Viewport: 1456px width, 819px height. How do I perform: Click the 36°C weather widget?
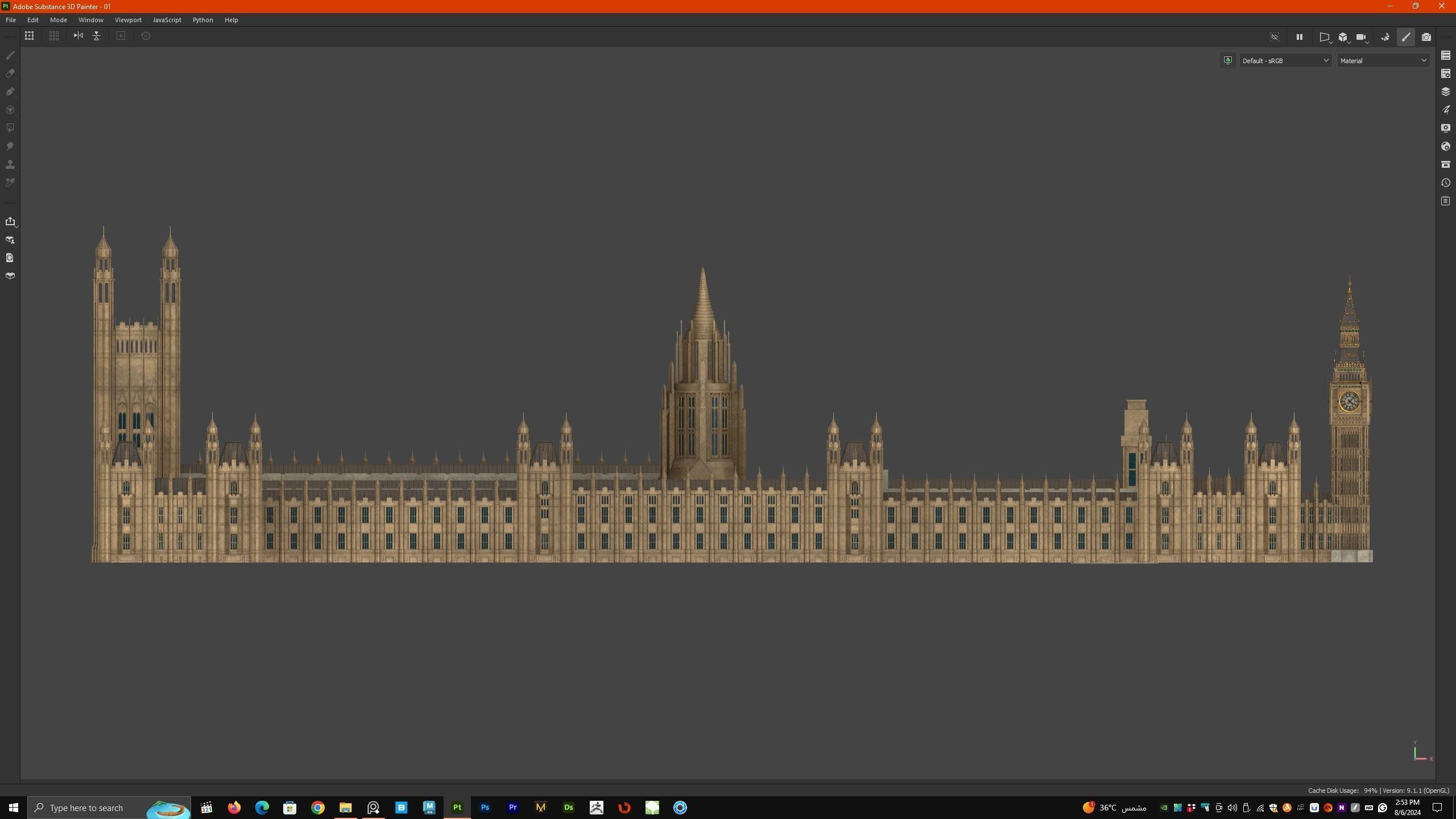point(1114,808)
